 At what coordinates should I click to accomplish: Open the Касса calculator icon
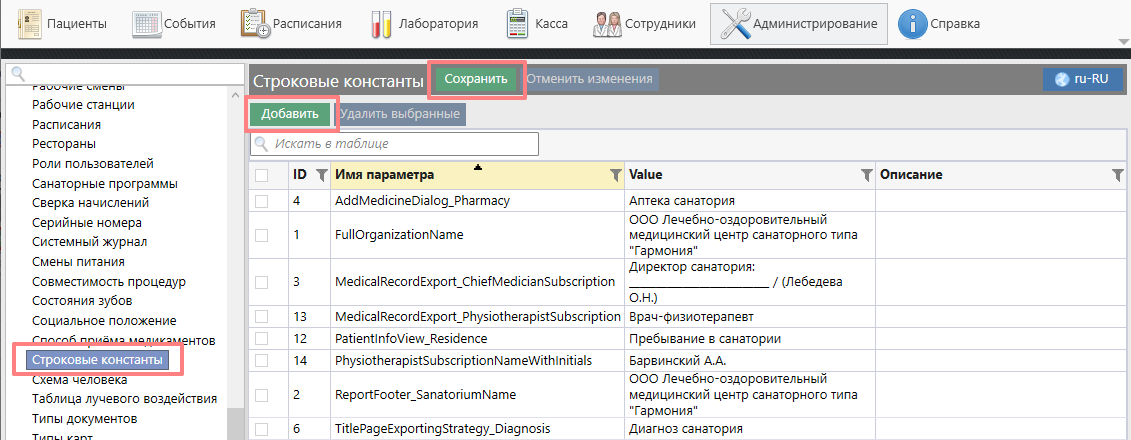pos(518,23)
